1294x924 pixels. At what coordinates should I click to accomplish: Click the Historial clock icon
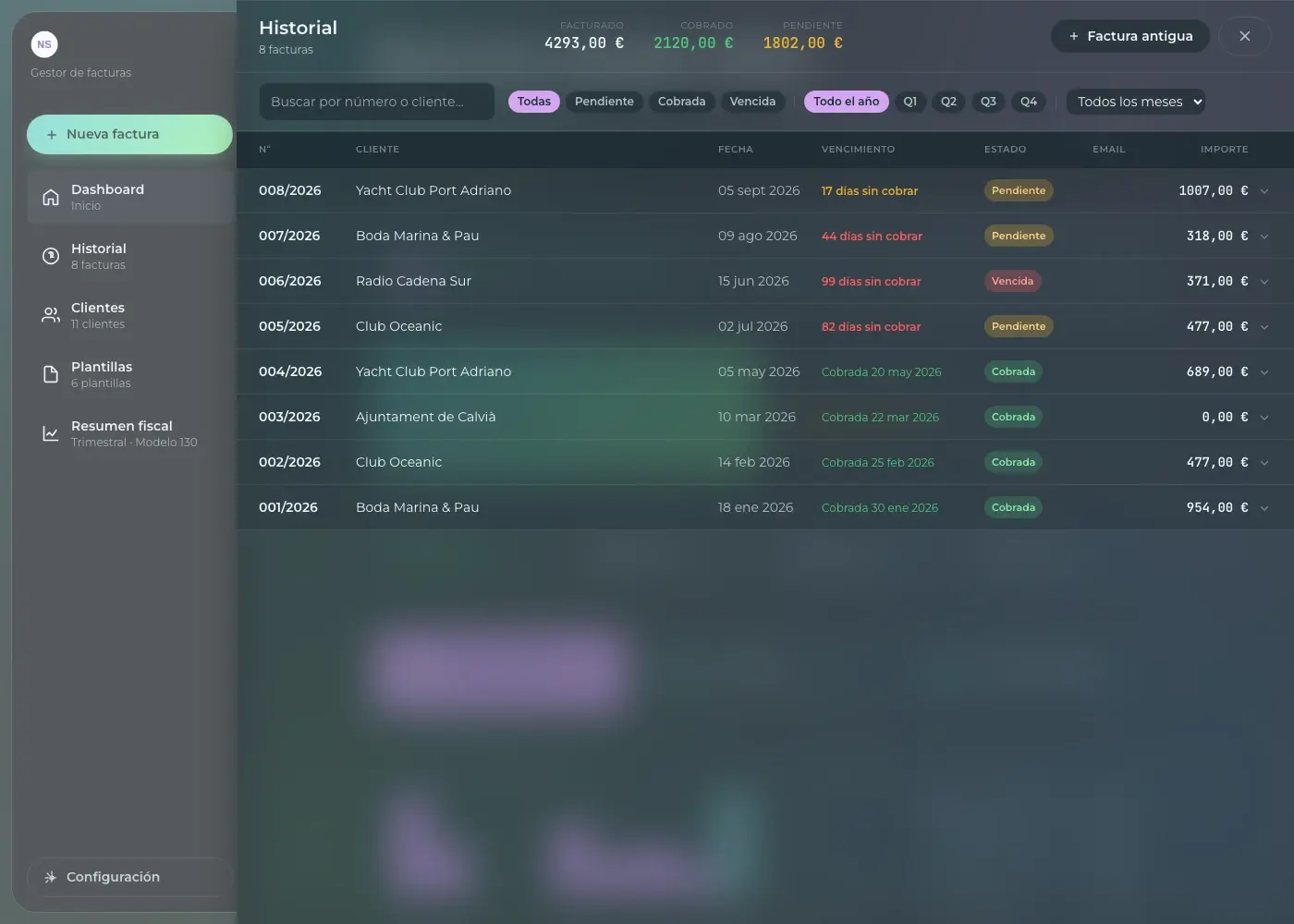pyautogui.click(x=51, y=256)
